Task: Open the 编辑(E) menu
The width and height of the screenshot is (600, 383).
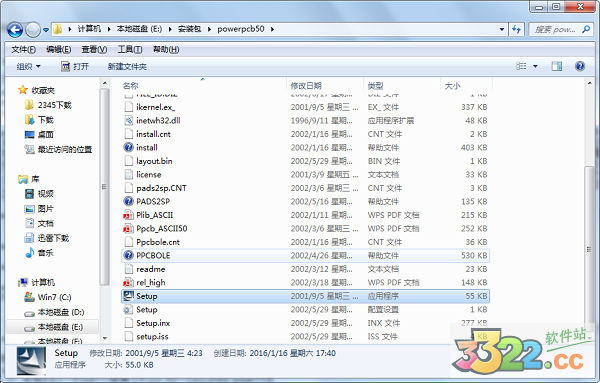Action: (59, 49)
